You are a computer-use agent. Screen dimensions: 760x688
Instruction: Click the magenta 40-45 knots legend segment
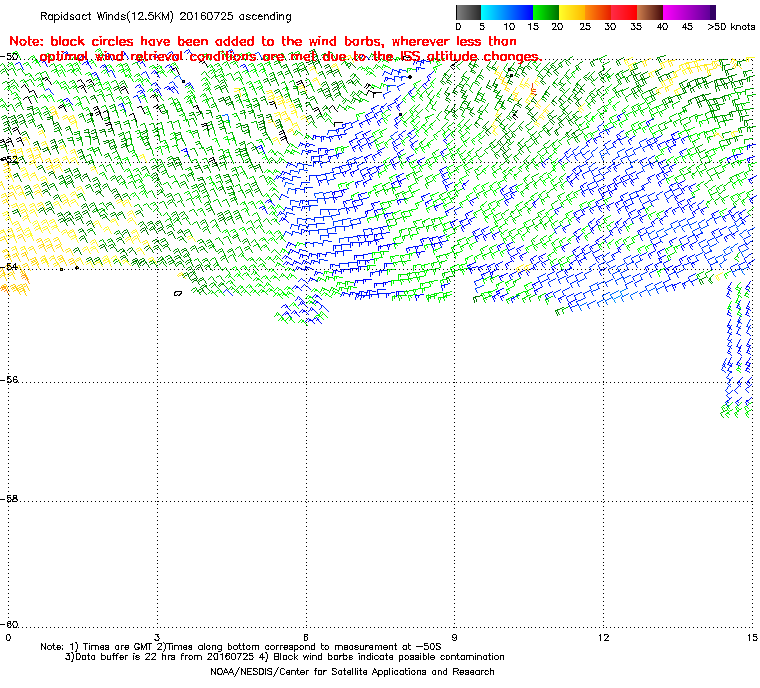tap(676, 12)
